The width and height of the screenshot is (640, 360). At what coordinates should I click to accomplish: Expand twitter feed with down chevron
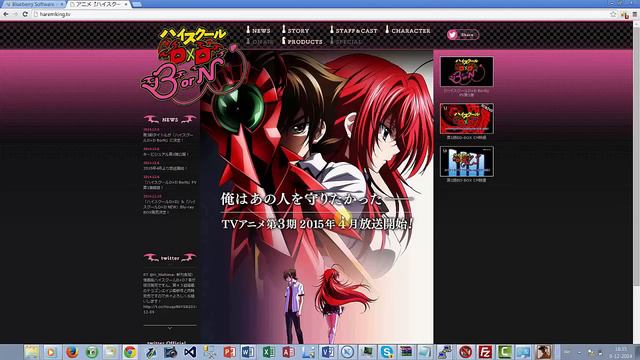point(170,328)
